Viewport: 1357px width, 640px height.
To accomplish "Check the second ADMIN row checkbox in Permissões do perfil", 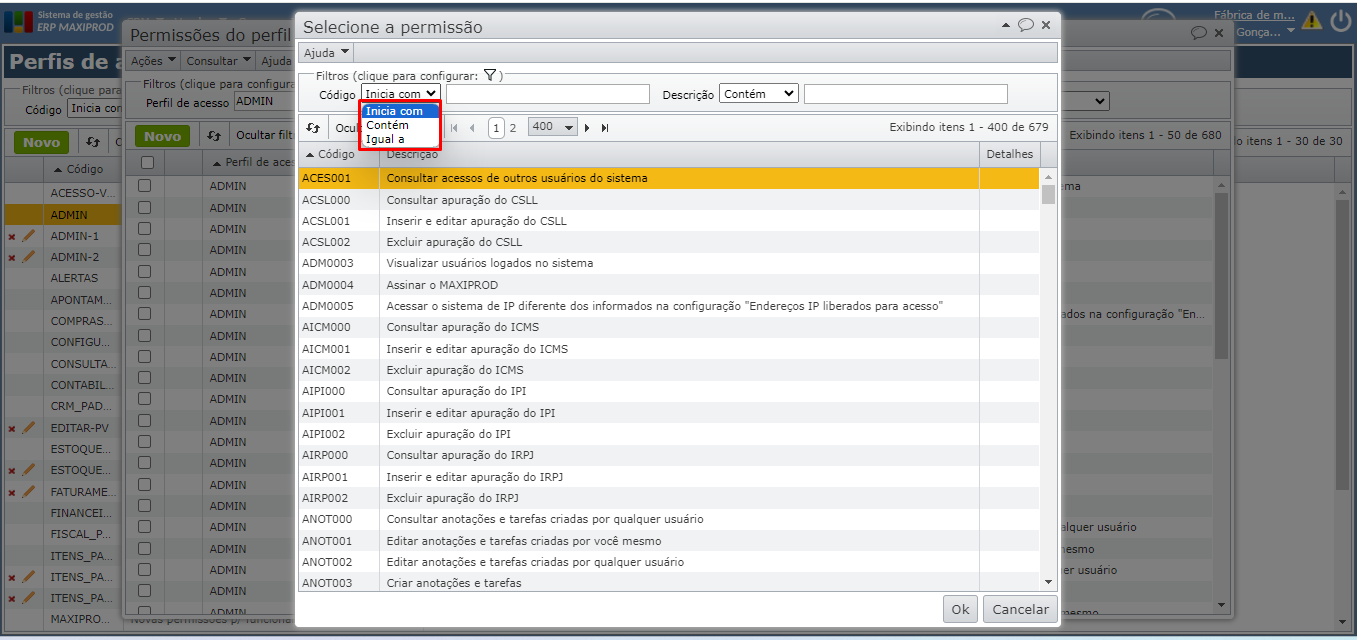I will 145,208.
